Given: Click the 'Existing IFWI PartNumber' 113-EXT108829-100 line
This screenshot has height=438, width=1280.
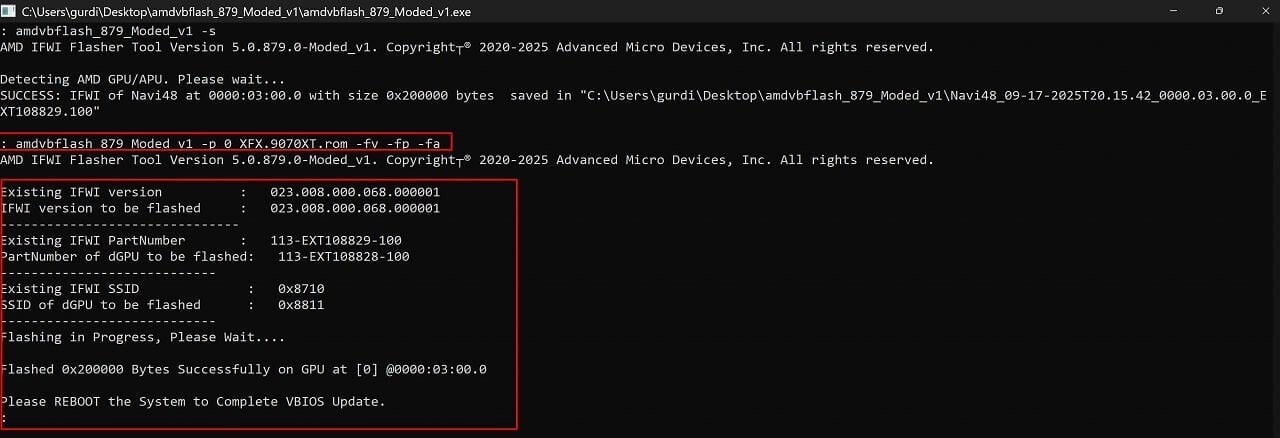Looking at the screenshot, I should pos(201,240).
